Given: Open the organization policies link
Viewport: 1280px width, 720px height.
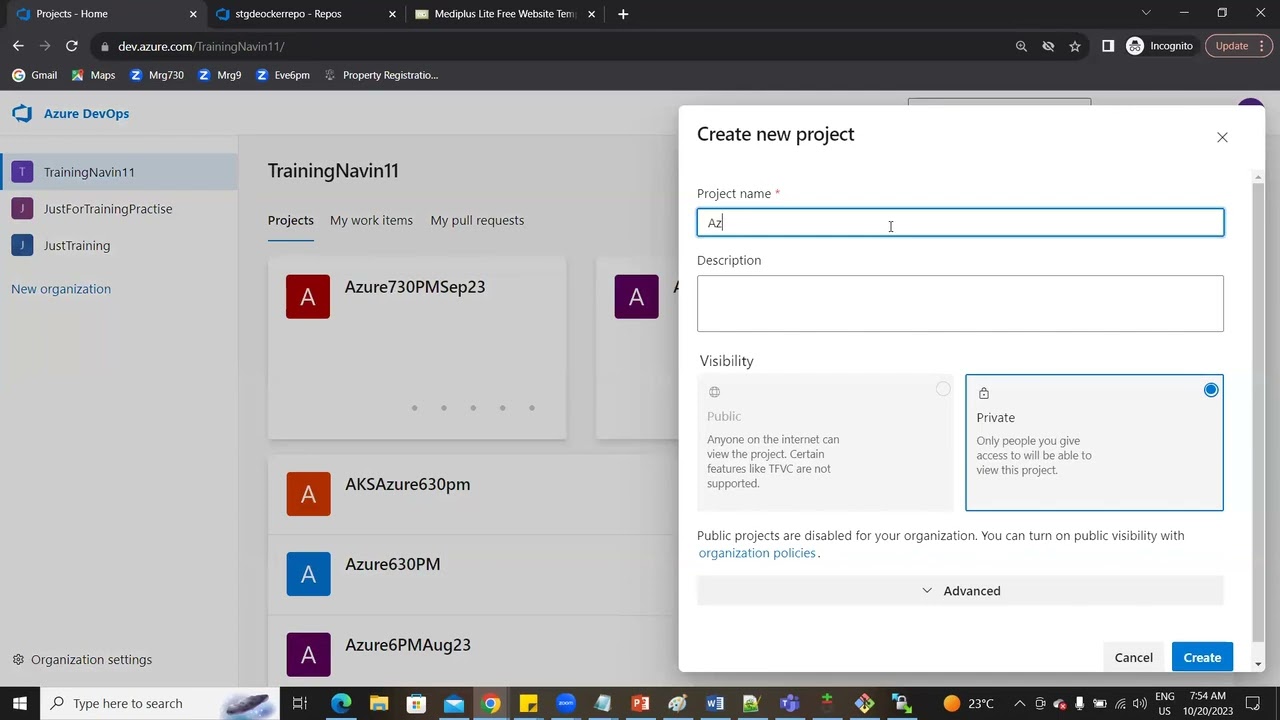Looking at the screenshot, I should point(757,553).
